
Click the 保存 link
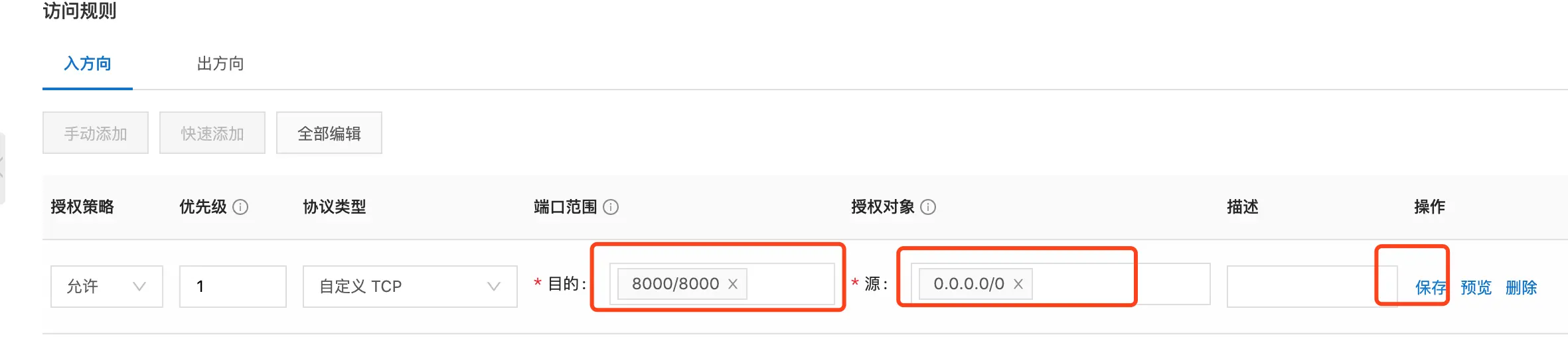click(1431, 287)
